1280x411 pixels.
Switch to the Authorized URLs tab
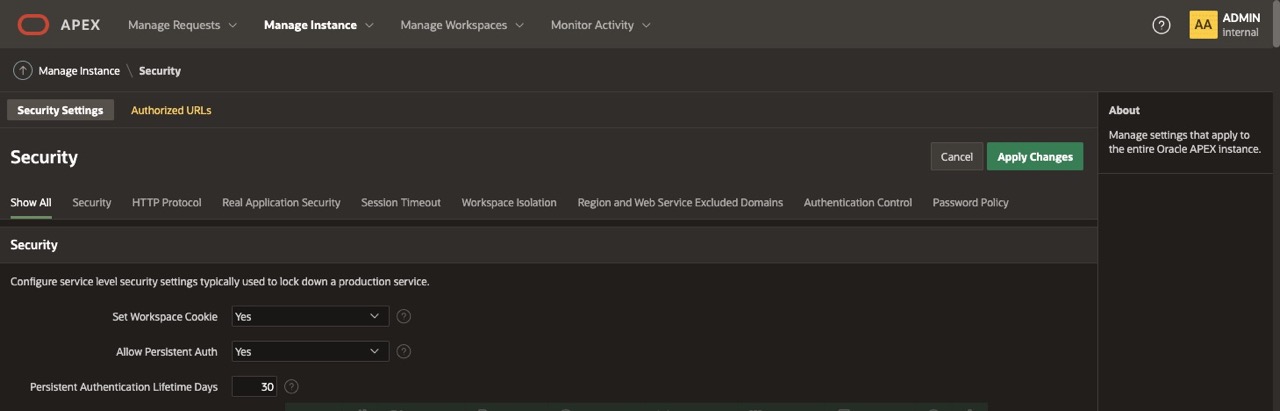[x=171, y=111]
